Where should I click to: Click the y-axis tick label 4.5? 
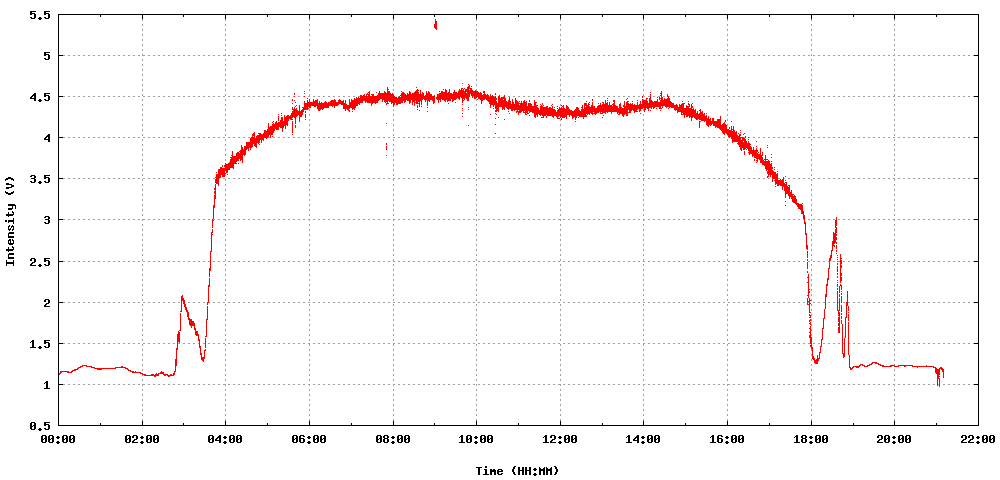pos(41,97)
